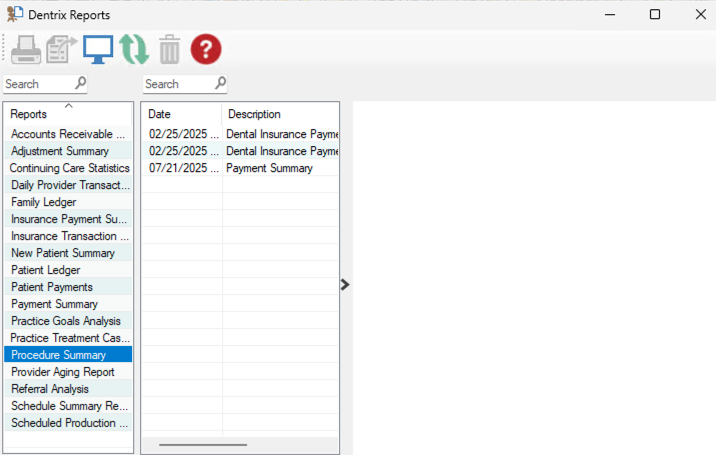
Task: Select Schedule Summary Re... report
Action: pyautogui.click(x=68, y=406)
